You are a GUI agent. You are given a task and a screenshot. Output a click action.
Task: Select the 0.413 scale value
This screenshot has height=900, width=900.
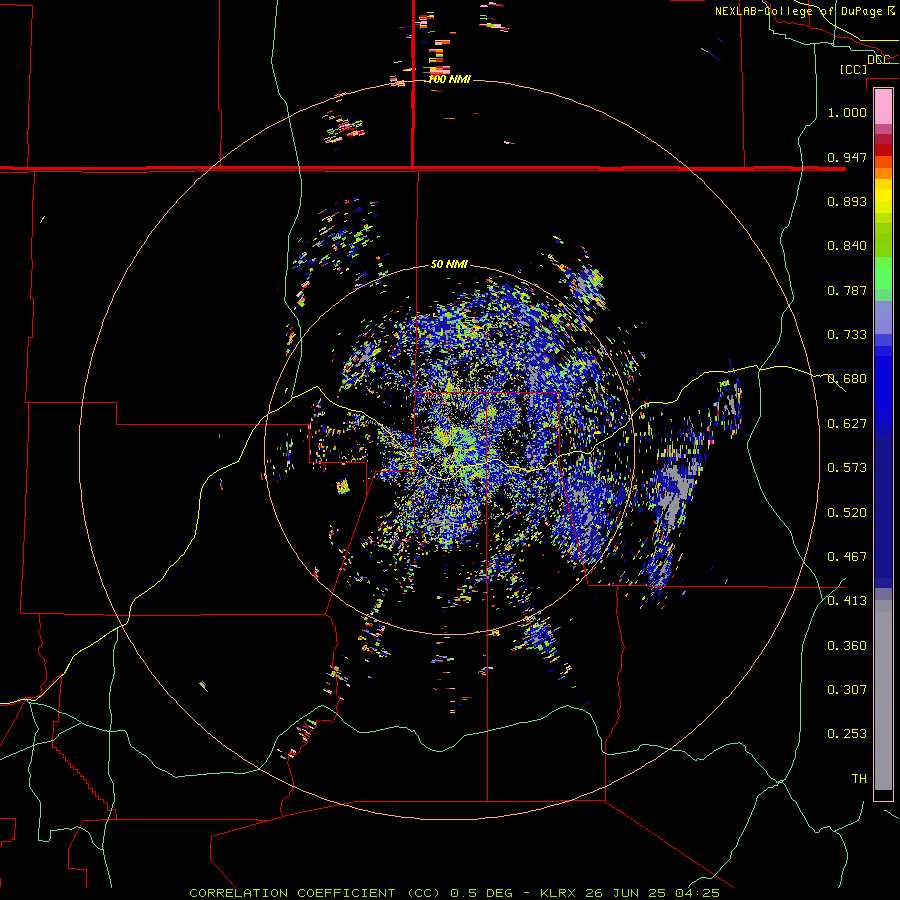point(847,601)
